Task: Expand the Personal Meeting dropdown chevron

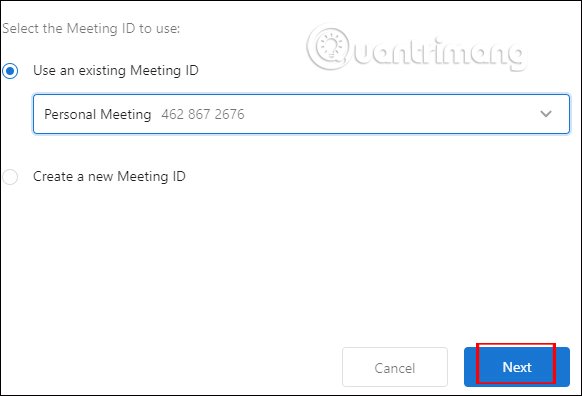Action: click(x=546, y=114)
